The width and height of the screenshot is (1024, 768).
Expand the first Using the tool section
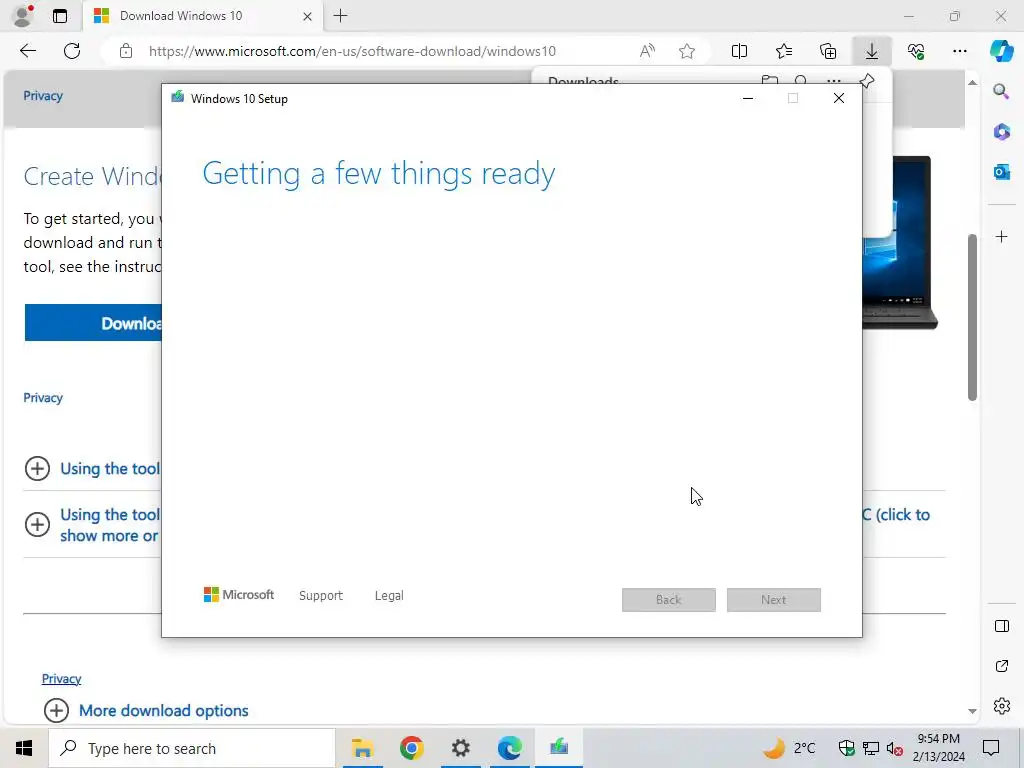(92, 468)
